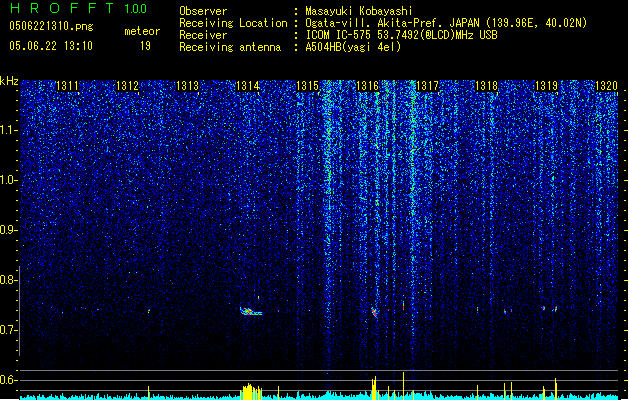This screenshot has height=400, width=629.
Task: Click the meteor count value 19
Action: pyautogui.click(x=145, y=46)
